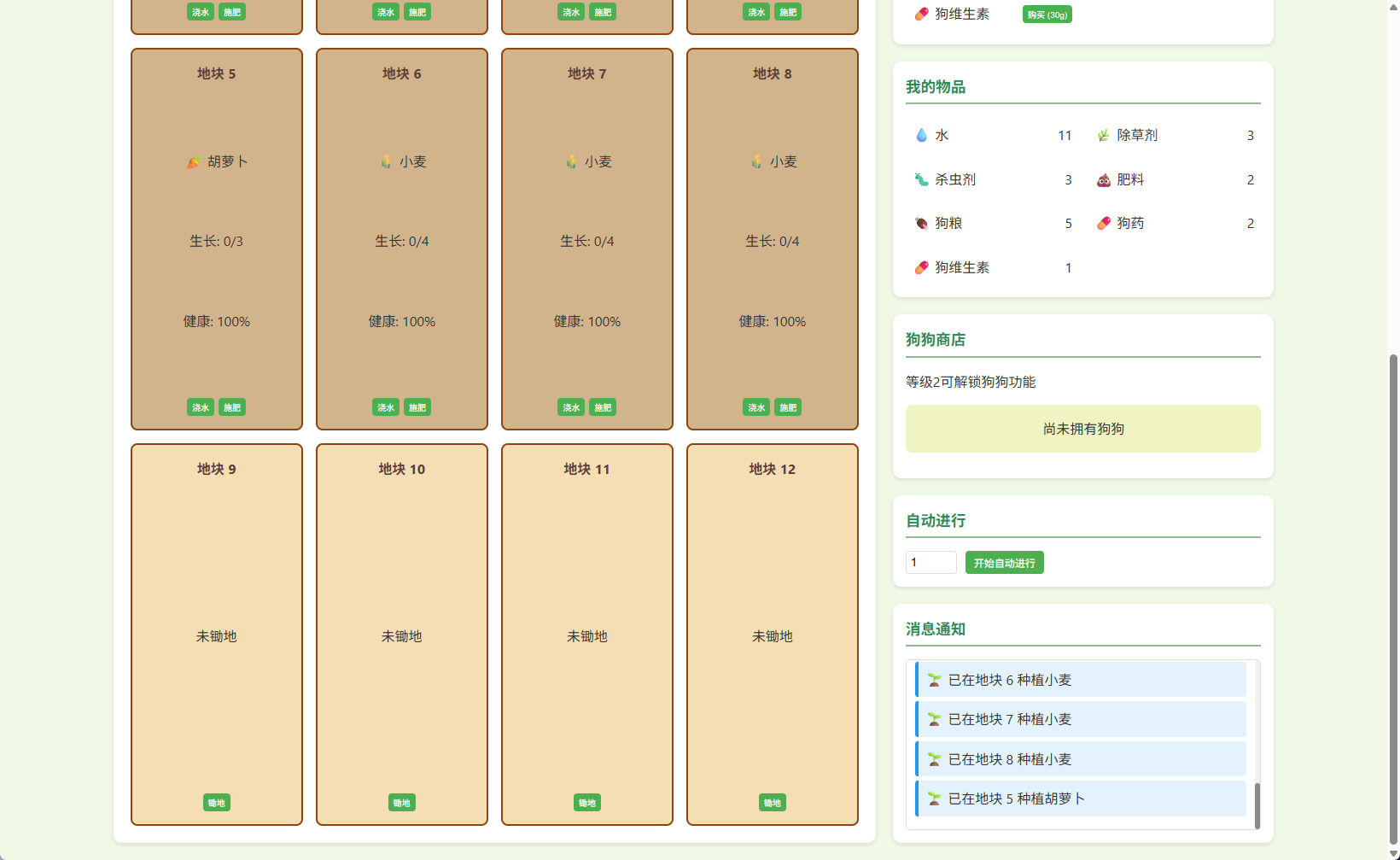Click the 地块 12 title
Screen dimensions: 1400x860
(x=773, y=469)
